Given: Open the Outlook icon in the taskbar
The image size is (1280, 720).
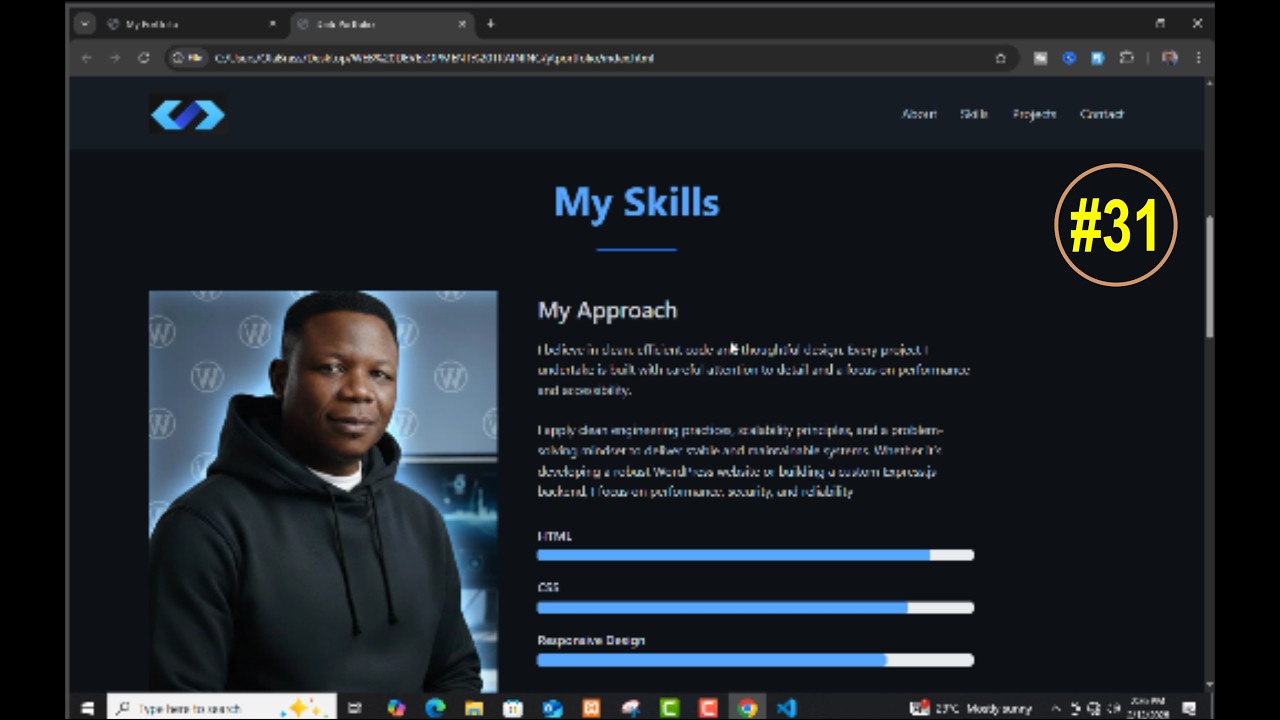Looking at the screenshot, I should 552,708.
